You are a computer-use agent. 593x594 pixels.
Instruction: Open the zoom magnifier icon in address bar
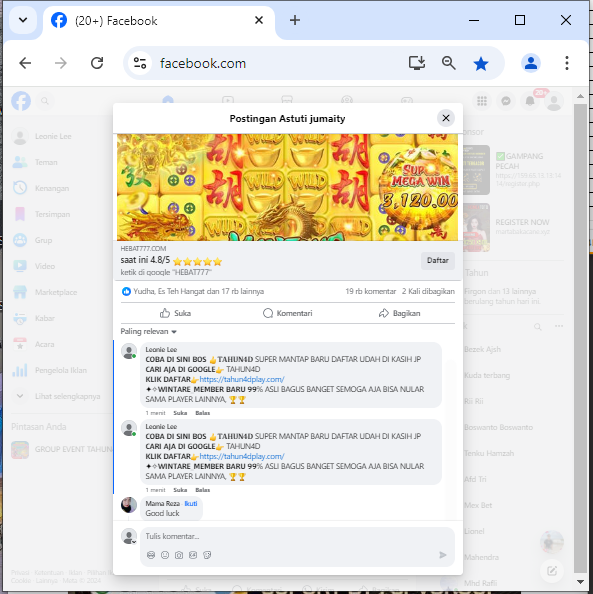[x=449, y=63]
